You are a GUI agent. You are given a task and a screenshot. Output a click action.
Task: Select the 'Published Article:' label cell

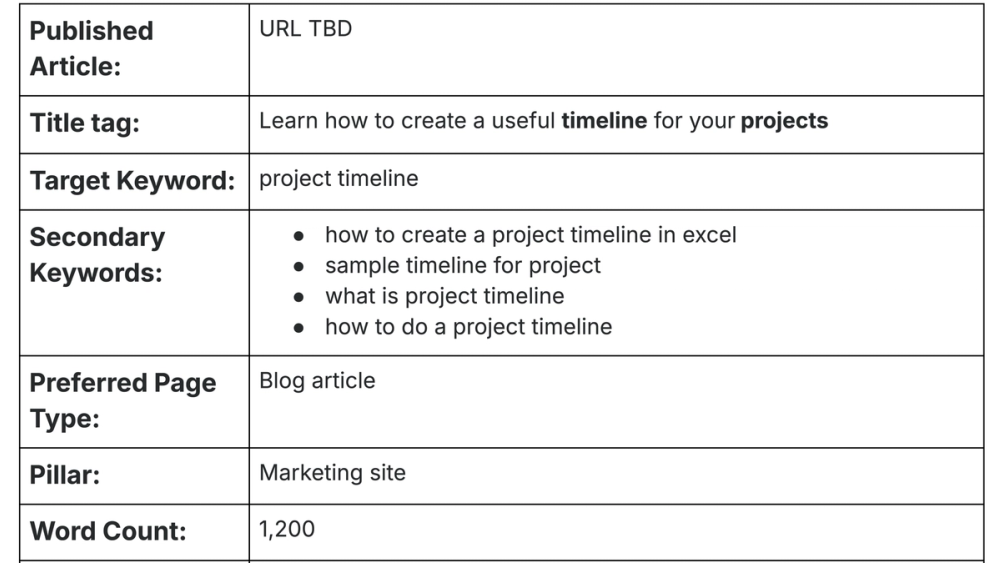coord(135,50)
